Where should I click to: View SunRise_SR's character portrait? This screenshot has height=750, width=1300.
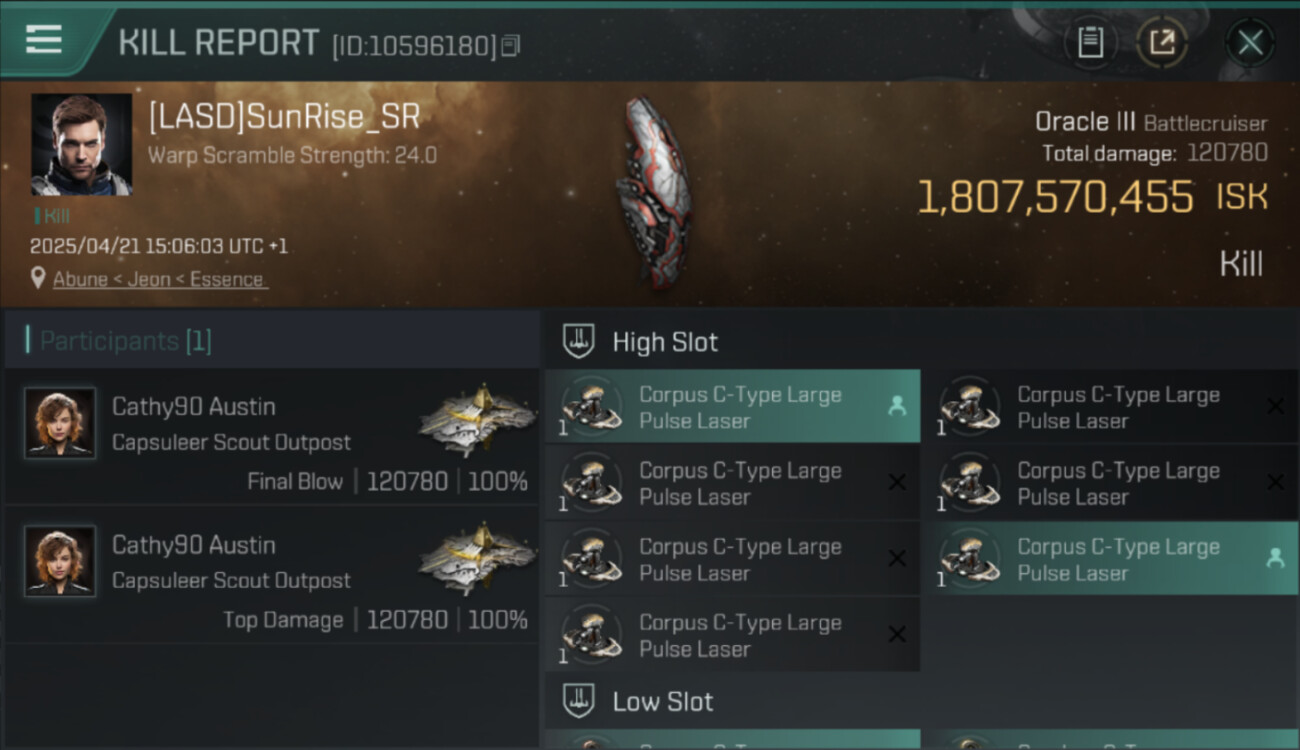pyautogui.click(x=81, y=144)
